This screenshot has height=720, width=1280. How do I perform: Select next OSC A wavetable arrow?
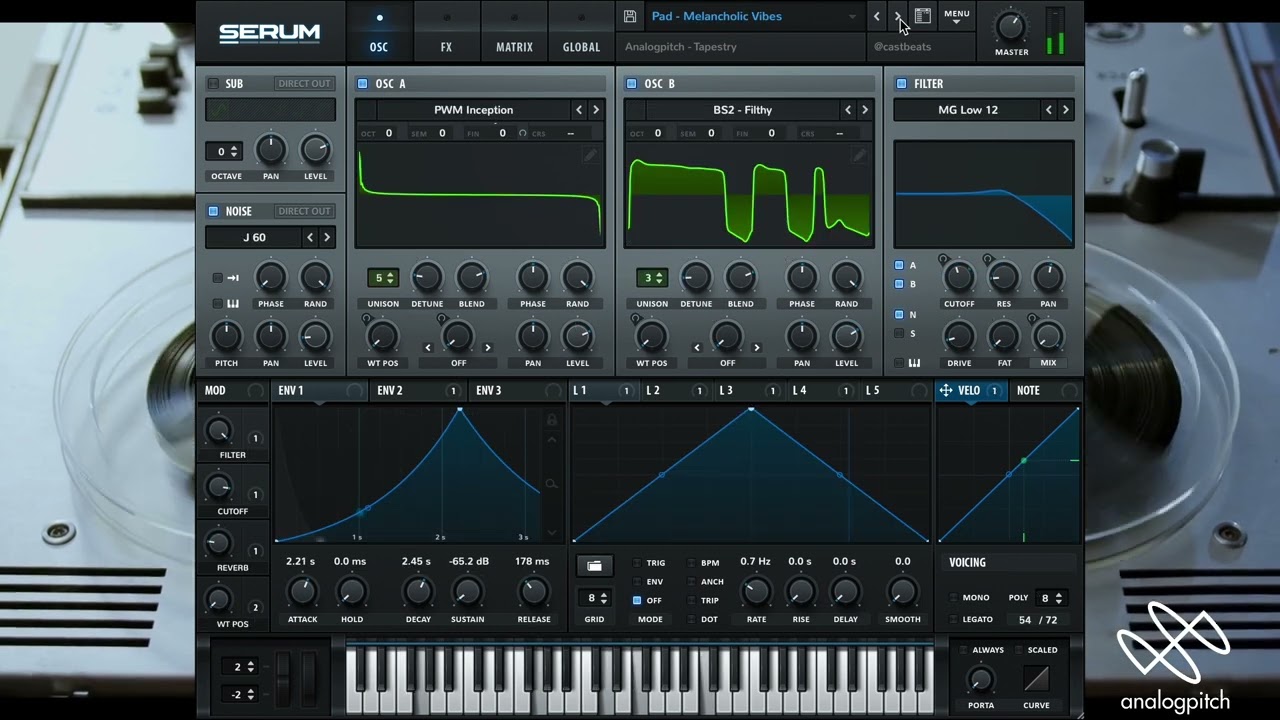596,110
